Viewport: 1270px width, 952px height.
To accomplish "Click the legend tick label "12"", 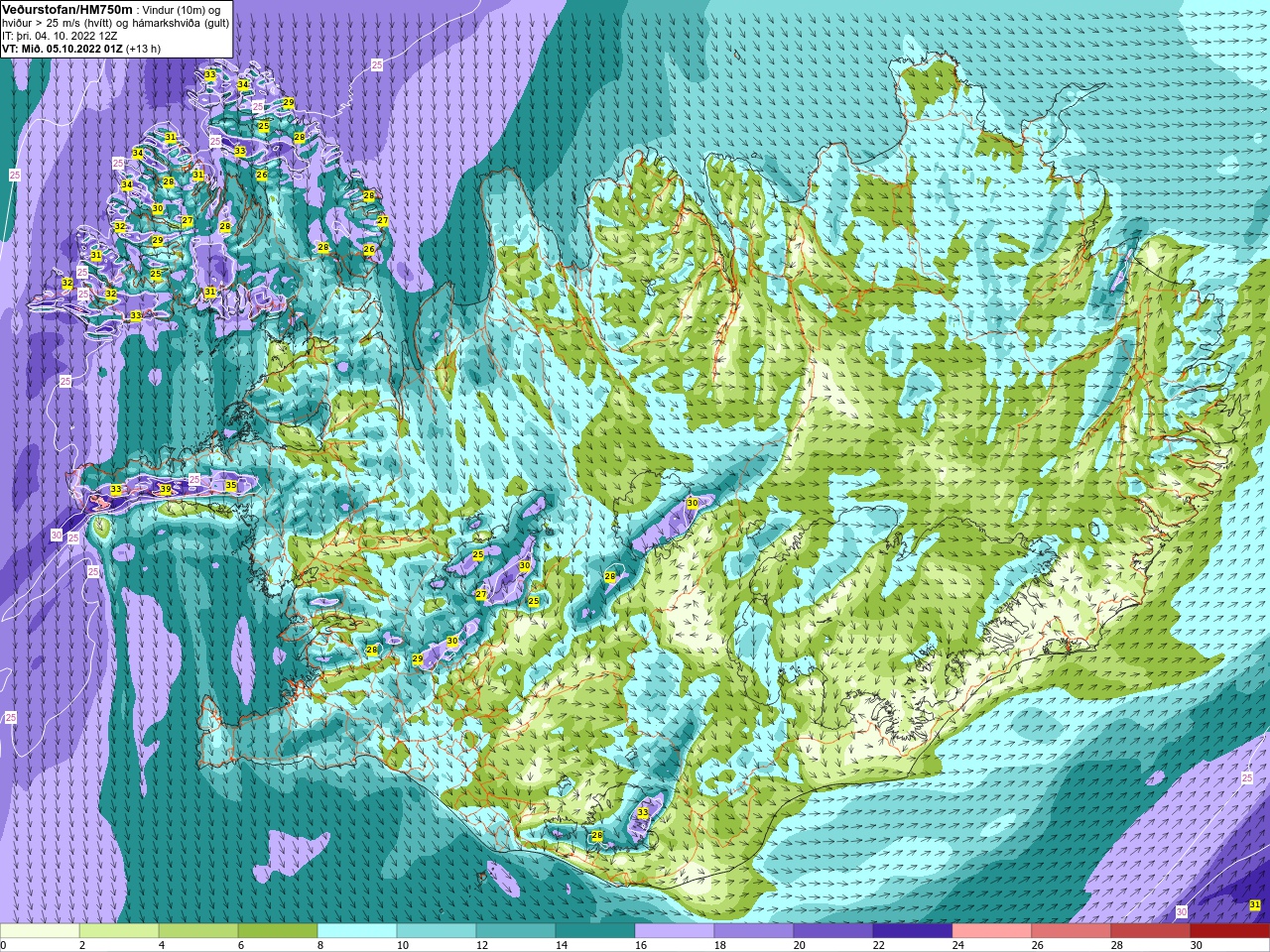I will pyautogui.click(x=481, y=945).
